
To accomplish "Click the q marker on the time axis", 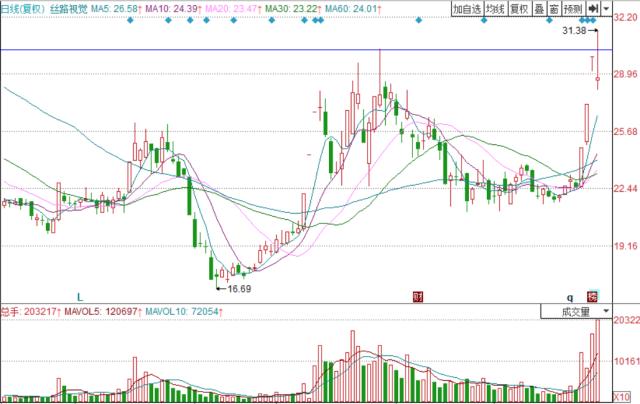I will click(570, 297).
